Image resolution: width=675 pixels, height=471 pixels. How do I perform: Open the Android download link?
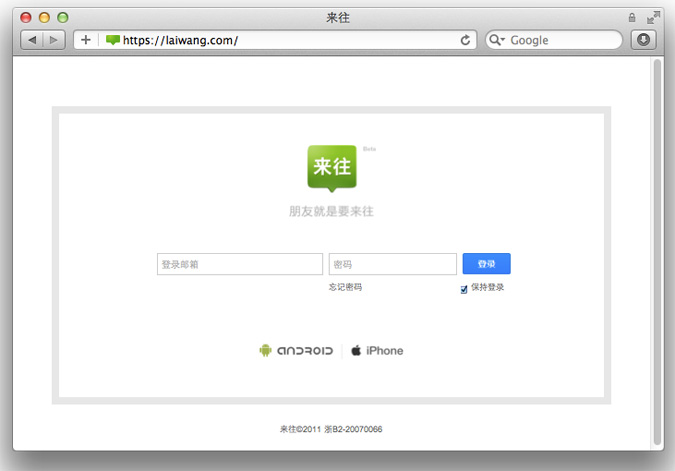297,351
